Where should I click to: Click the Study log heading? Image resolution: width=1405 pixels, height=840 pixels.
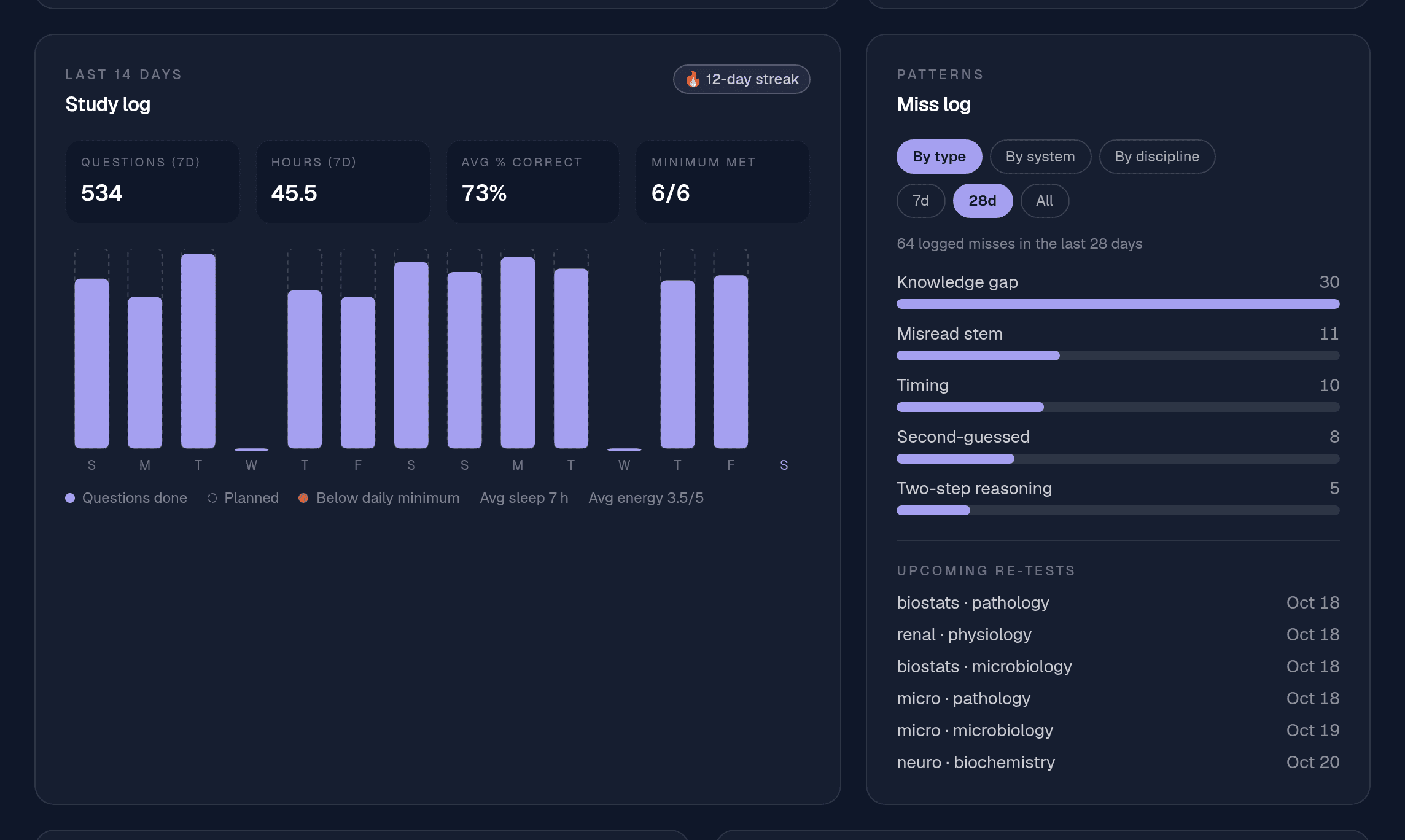click(107, 104)
